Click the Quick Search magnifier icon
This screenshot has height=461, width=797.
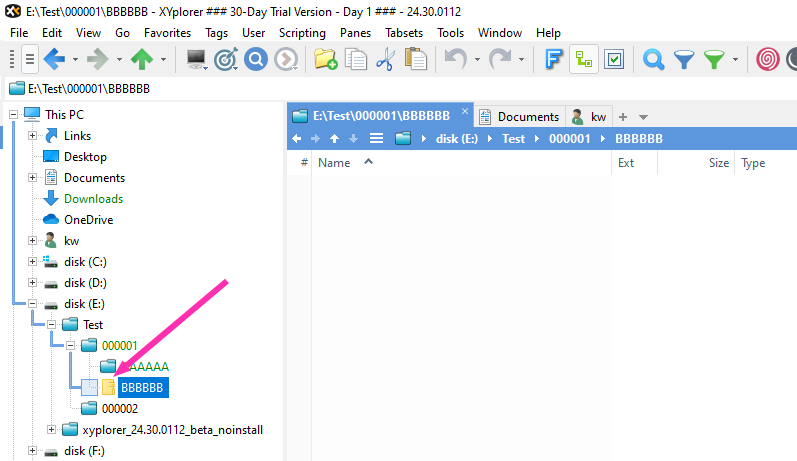point(653,59)
